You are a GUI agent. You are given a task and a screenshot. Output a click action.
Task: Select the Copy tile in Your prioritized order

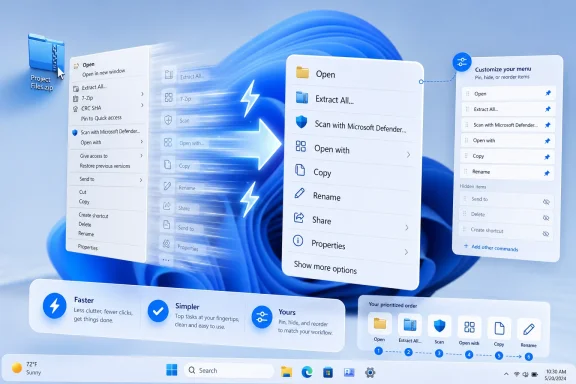click(x=499, y=329)
